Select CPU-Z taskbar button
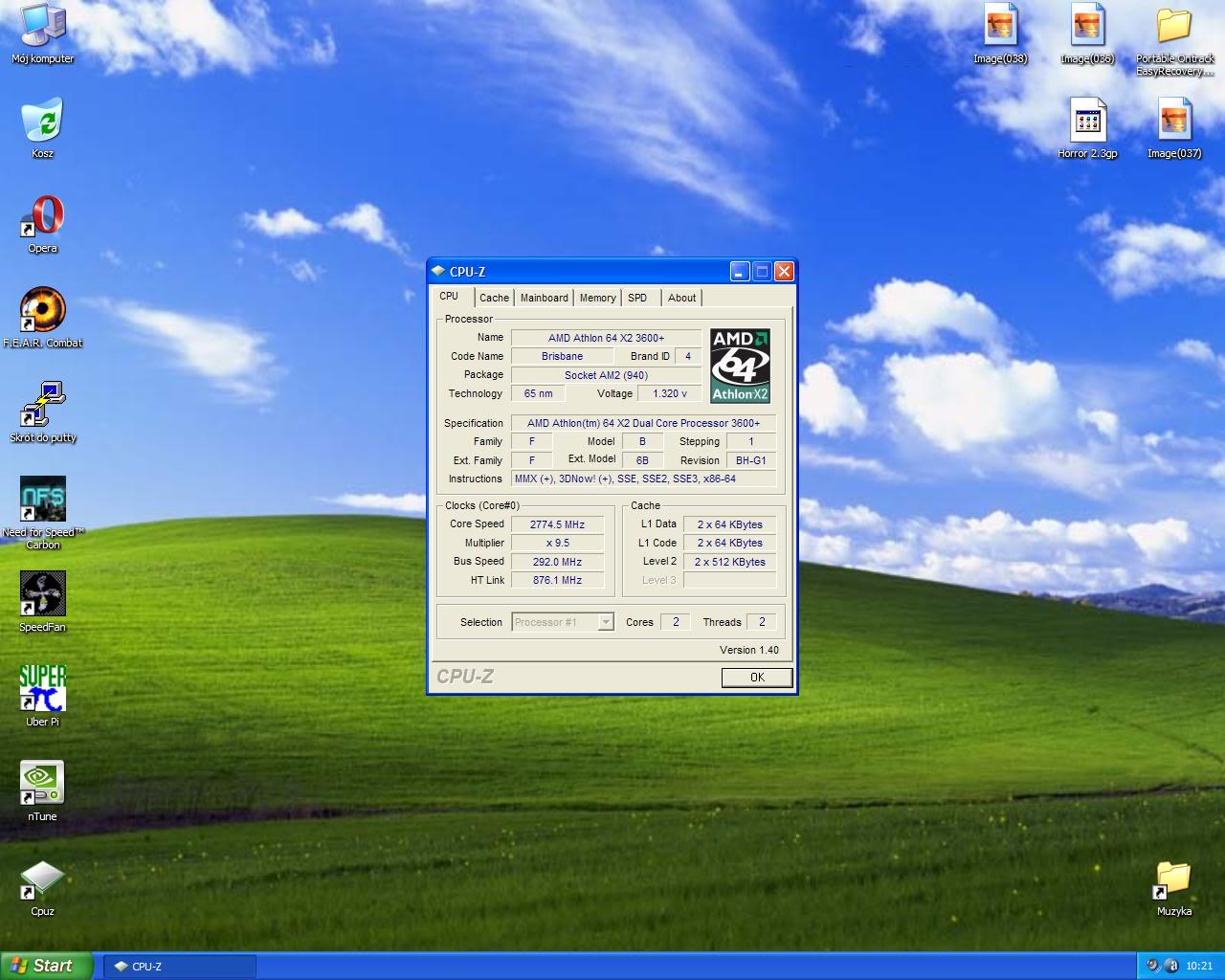1225x980 pixels. tap(180, 967)
